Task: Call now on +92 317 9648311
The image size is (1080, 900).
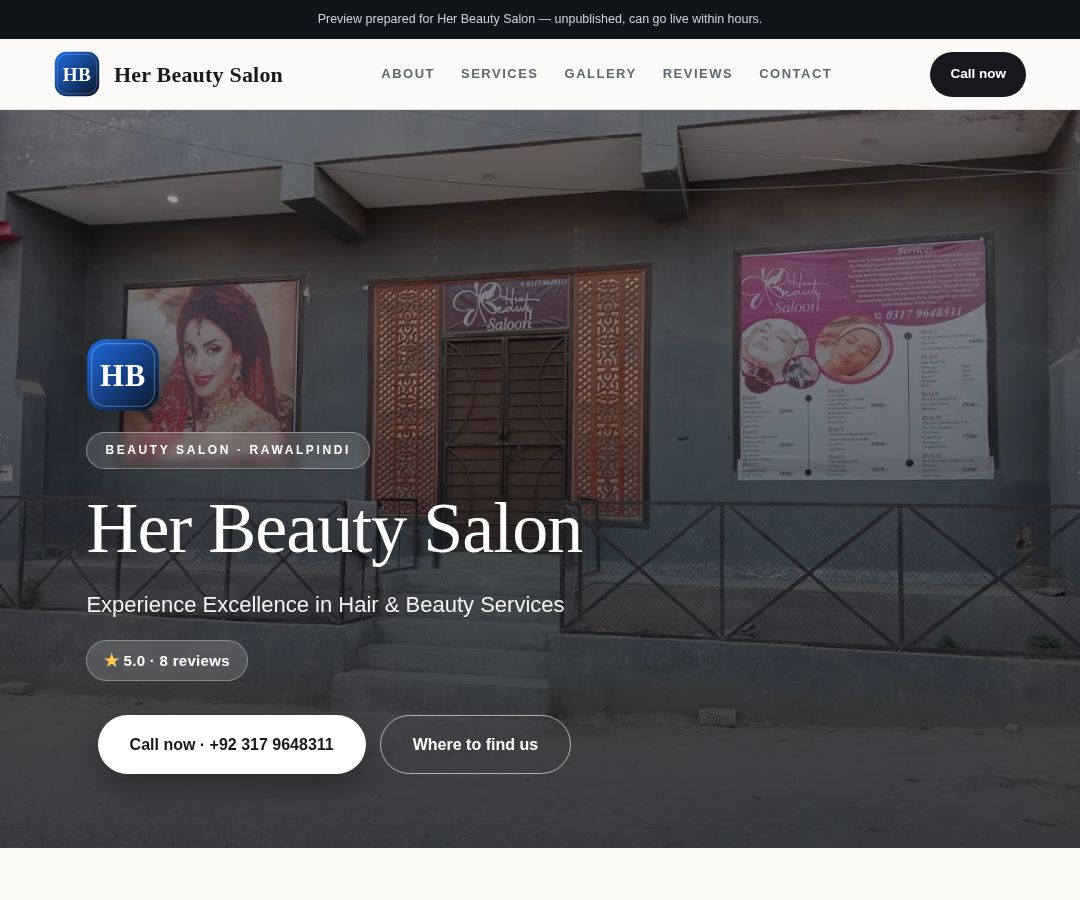Action: (x=231, y=744)
